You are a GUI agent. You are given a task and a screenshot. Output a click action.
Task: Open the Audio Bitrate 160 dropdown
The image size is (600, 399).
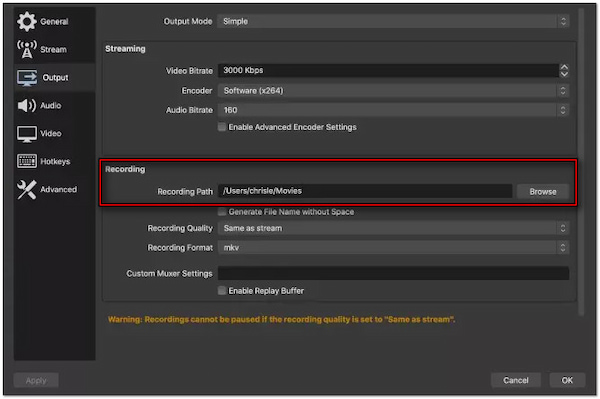pos(393,110)
